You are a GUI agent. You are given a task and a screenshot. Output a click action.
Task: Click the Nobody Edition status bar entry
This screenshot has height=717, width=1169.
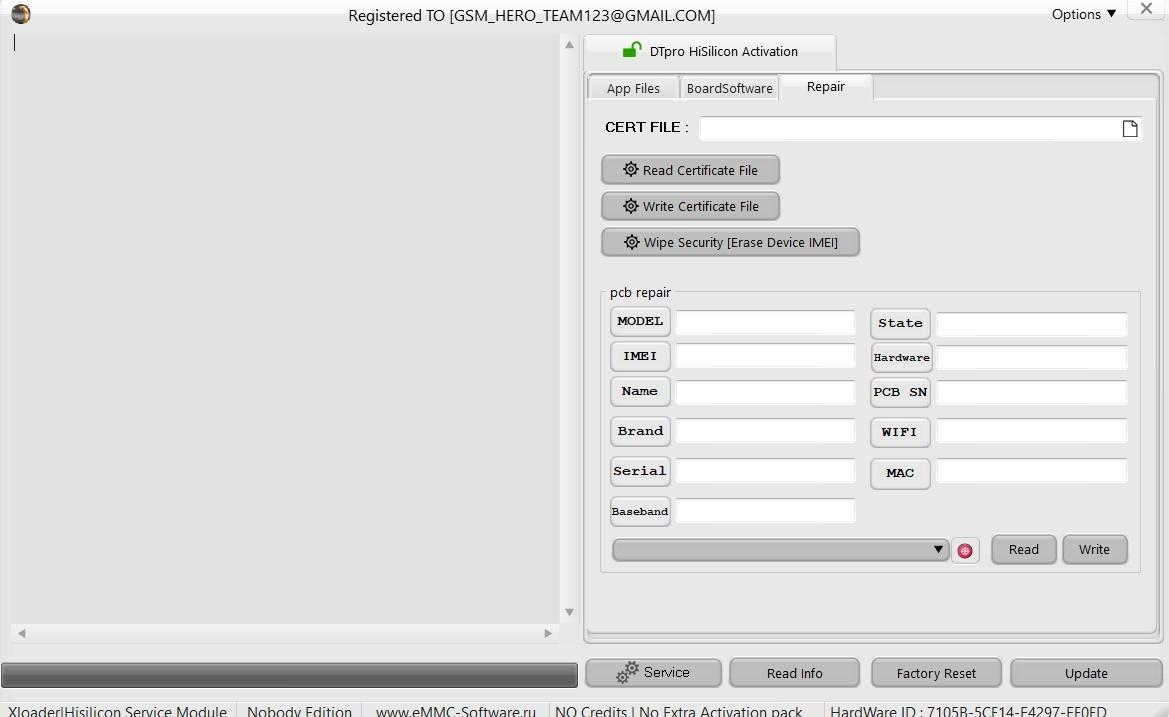click(299, 711)
